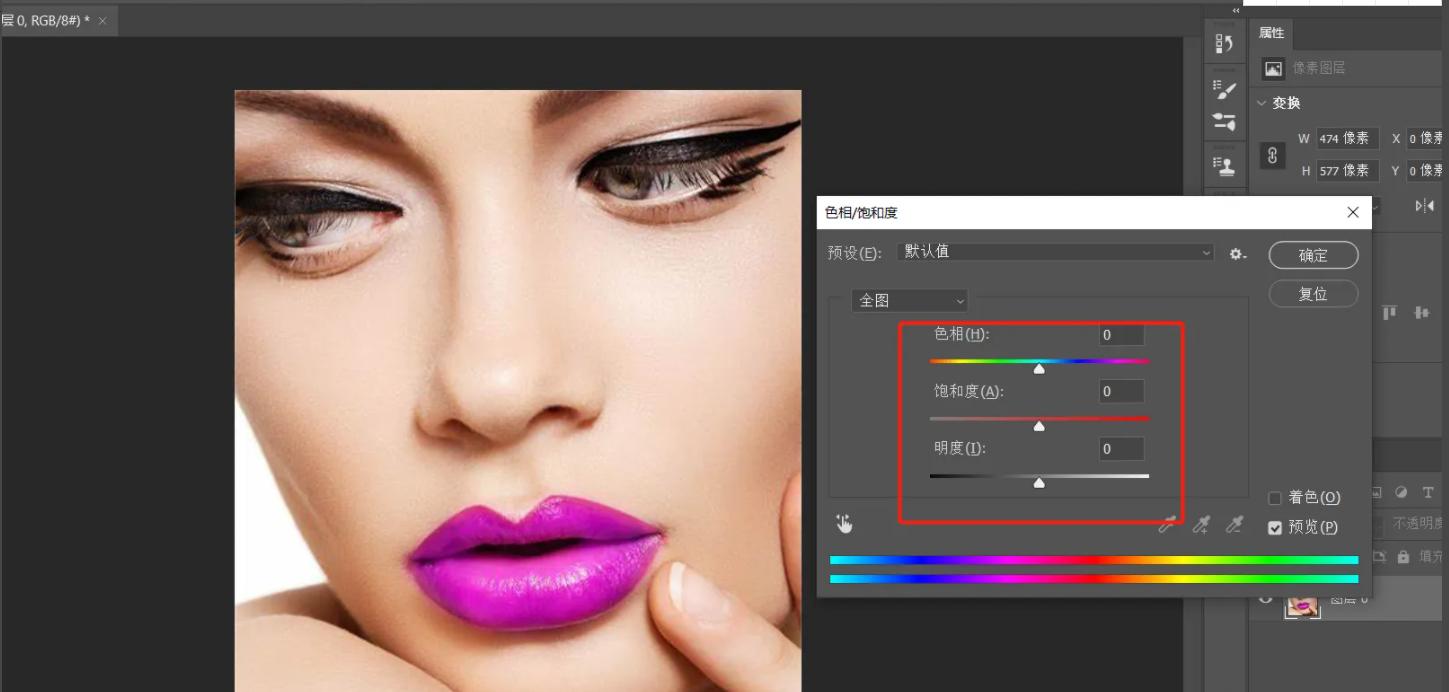
Task: Click the align top edges icon
Action: pyautogui.click(x=1390, y=313)
